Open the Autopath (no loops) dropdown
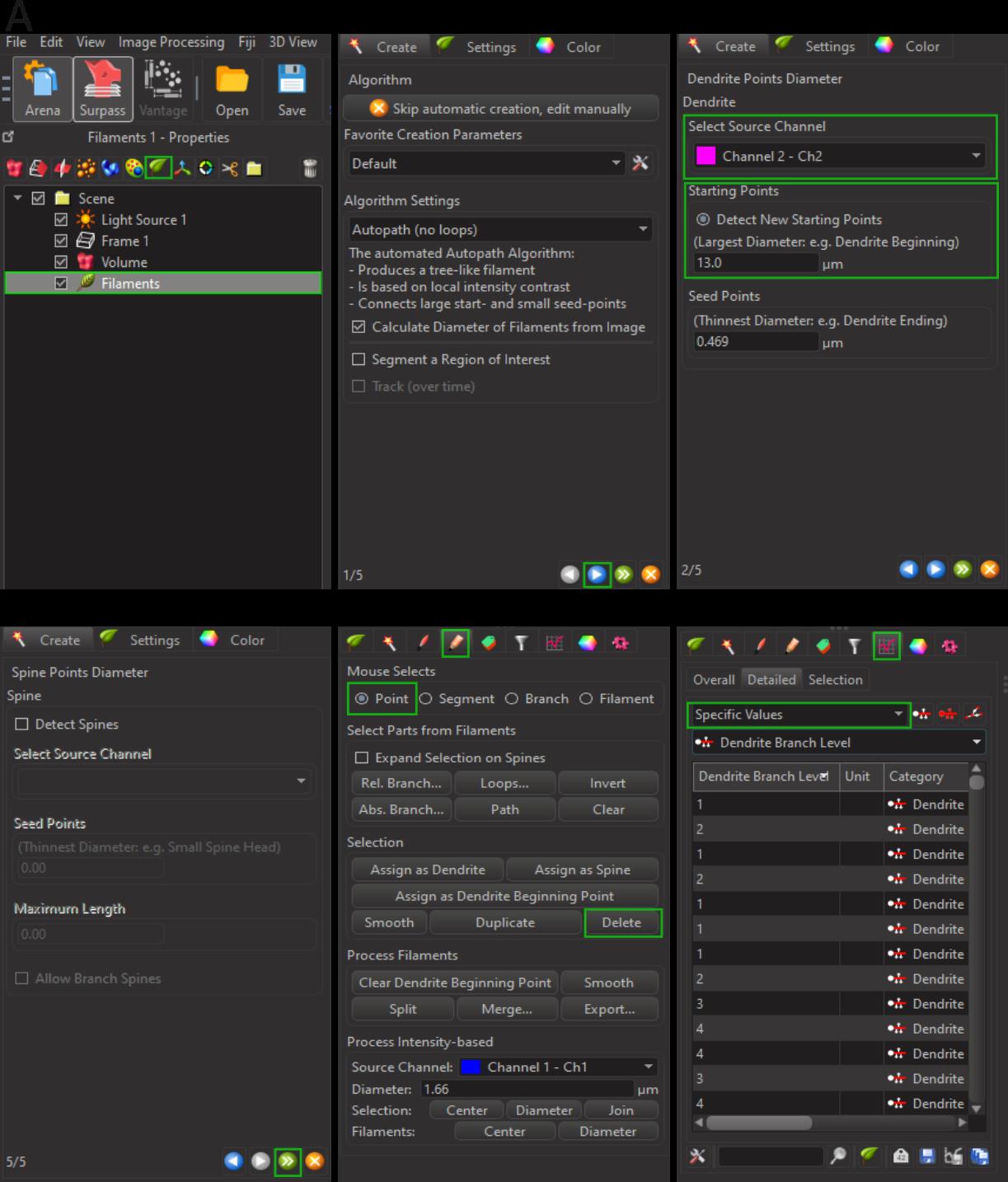 500,229
